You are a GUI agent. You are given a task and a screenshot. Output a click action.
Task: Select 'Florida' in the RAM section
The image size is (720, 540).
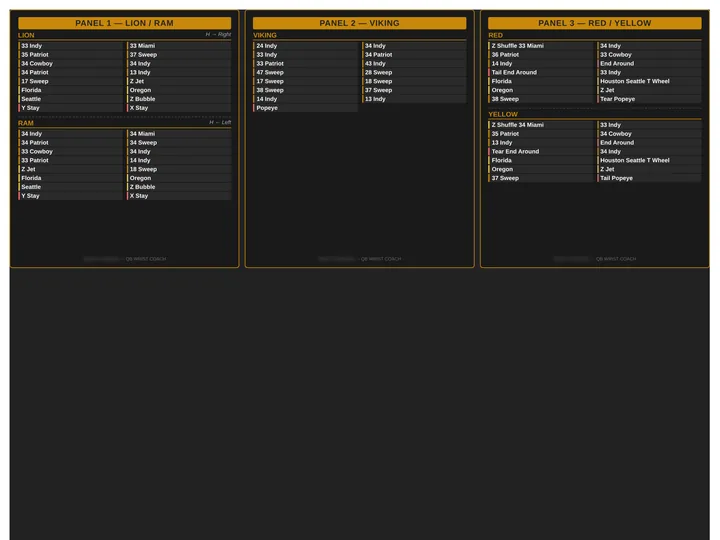70,178
